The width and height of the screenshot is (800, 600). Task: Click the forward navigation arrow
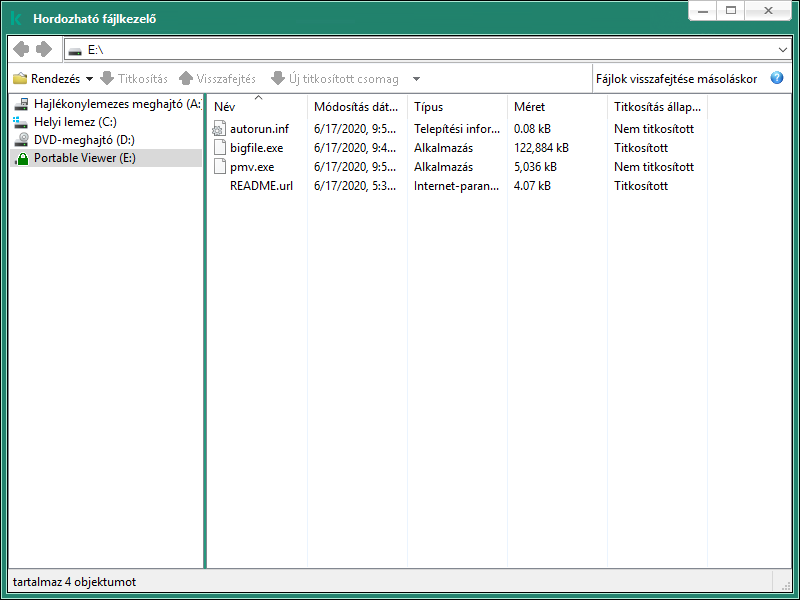tap(44, 49)
